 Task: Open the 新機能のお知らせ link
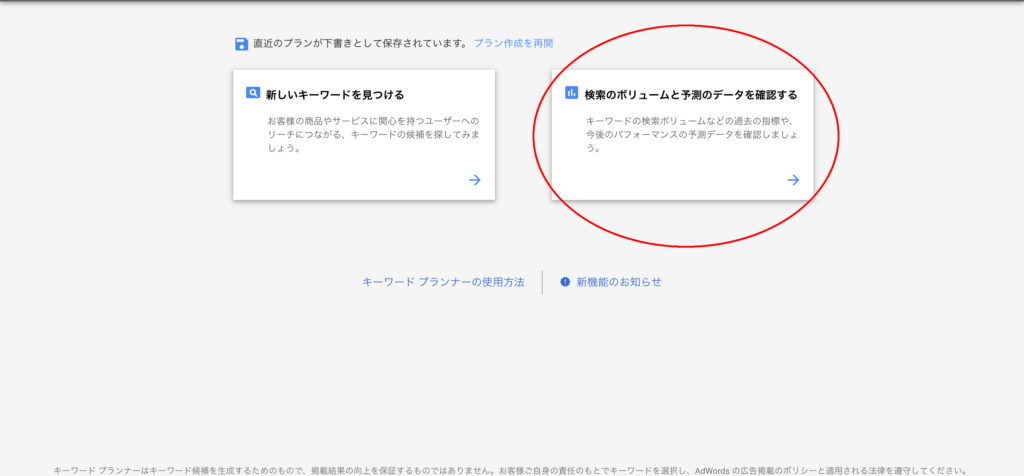click(x=618, y=282)
